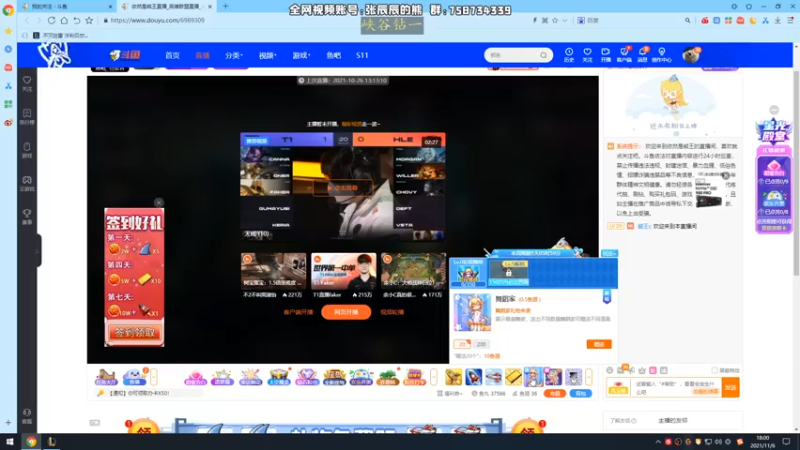Play the T1 vs HLE replay video
The height and width of the screenshot is (450, 800).
tap(343, 188)
